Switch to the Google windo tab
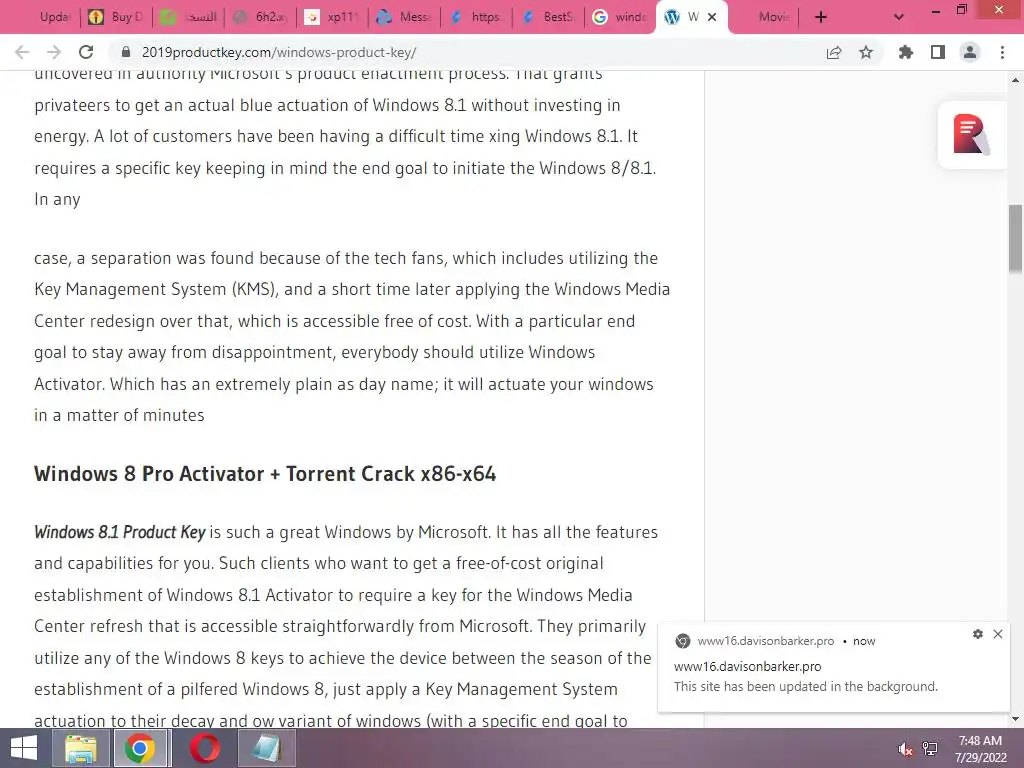 (x=619, y=17)
